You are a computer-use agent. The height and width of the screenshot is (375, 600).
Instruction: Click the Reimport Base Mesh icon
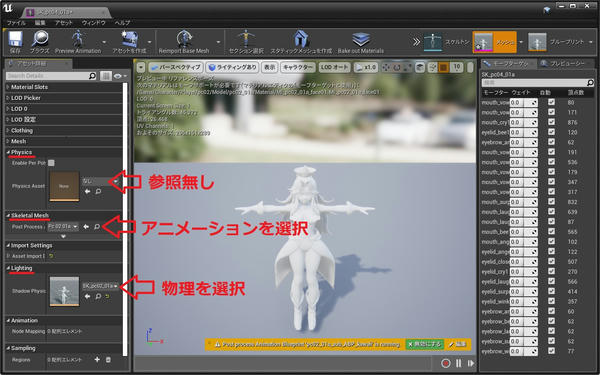[x=184, y=39]
